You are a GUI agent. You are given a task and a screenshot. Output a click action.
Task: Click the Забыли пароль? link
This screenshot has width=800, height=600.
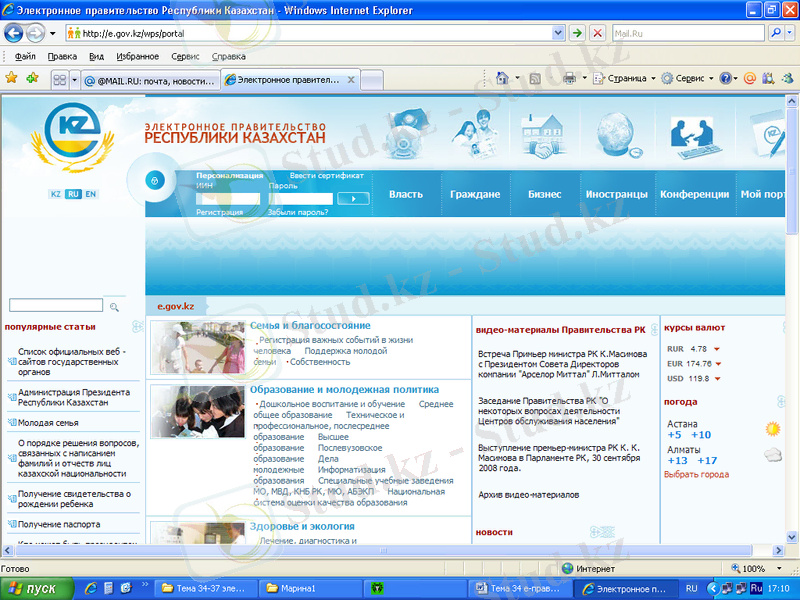click(298, 212)
